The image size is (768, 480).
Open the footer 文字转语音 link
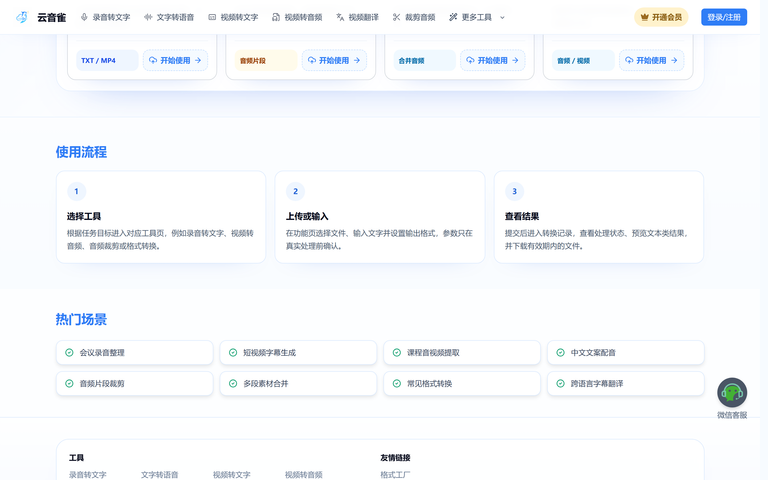click(160, 475)
